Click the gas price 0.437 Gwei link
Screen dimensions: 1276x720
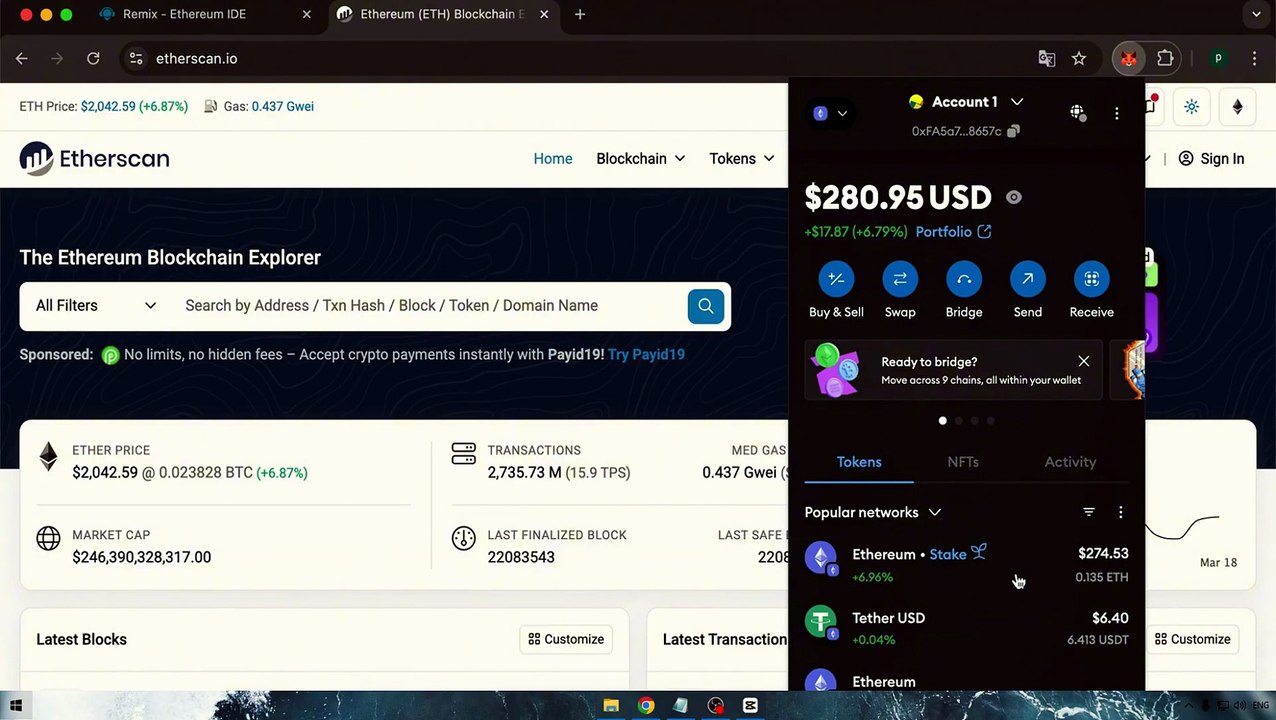pyautogui.click(x=283, y=106)
